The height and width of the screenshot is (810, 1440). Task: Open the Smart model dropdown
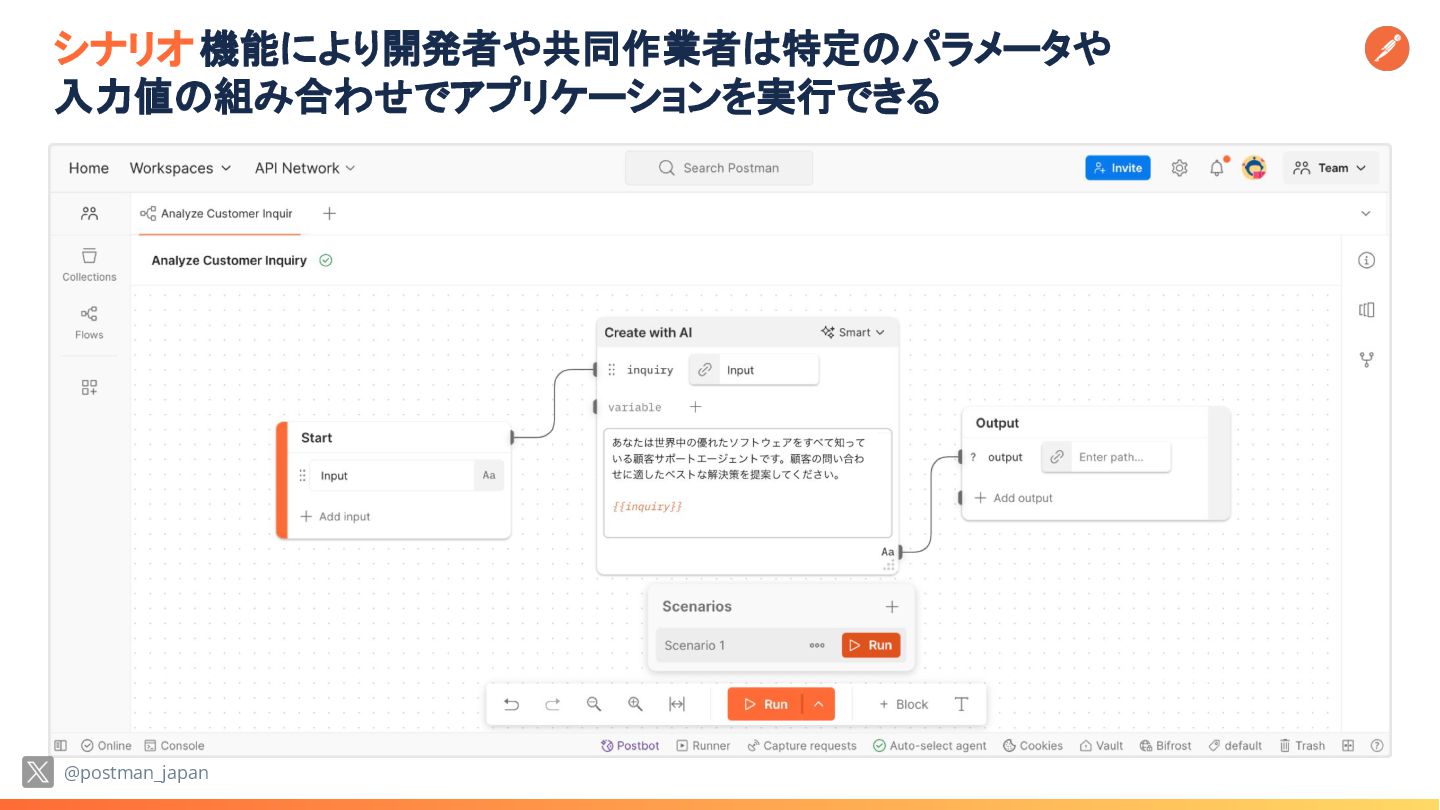(x=853, y=332)
